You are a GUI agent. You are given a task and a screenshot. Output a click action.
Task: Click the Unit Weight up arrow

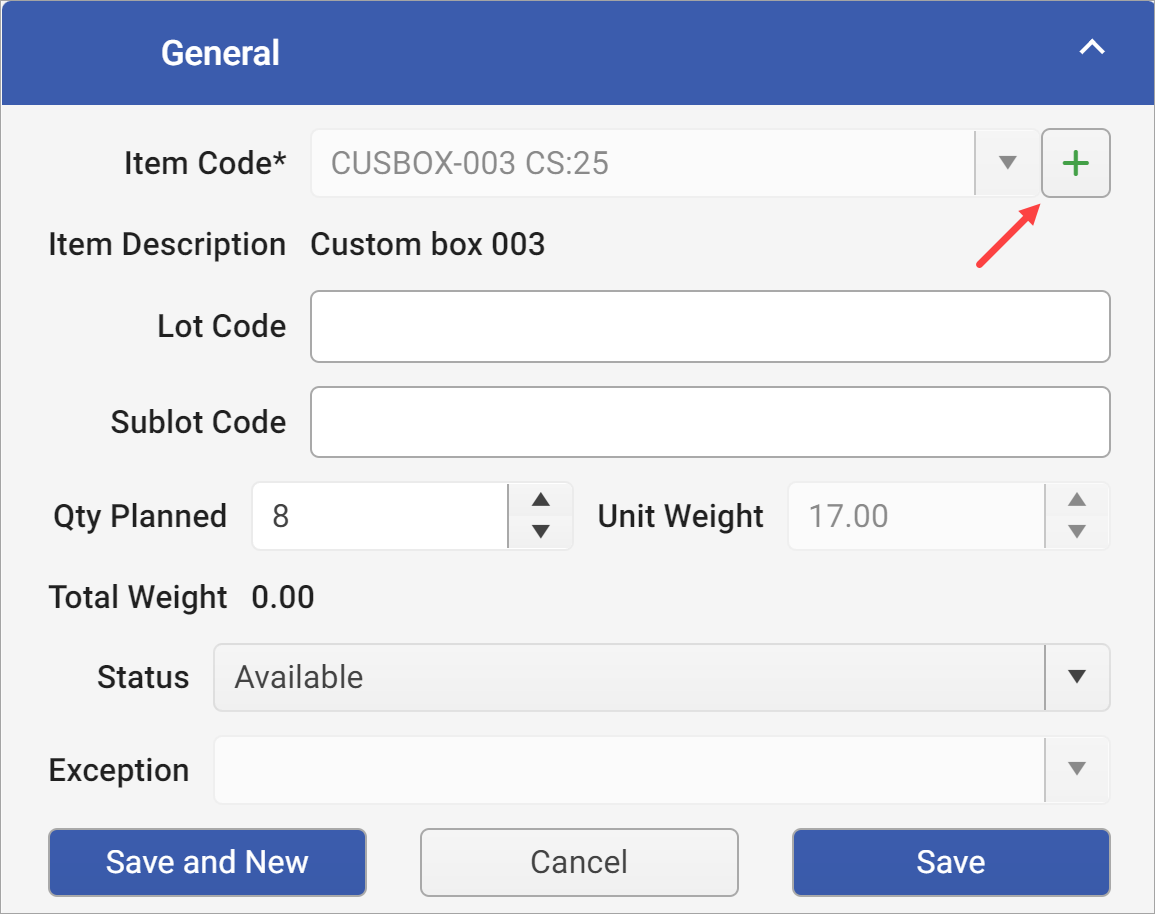coord(1077,501)
